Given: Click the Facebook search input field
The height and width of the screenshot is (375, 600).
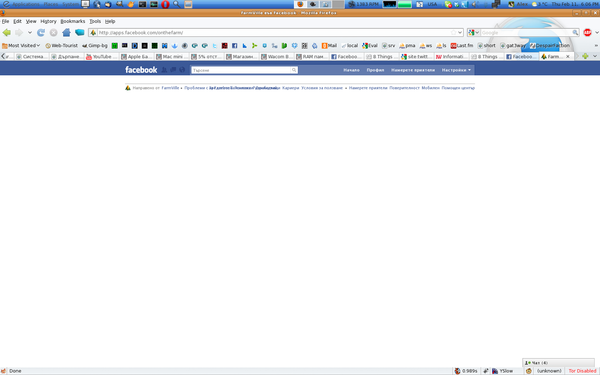Looking at the screenshot, I should tap(244, 70).
